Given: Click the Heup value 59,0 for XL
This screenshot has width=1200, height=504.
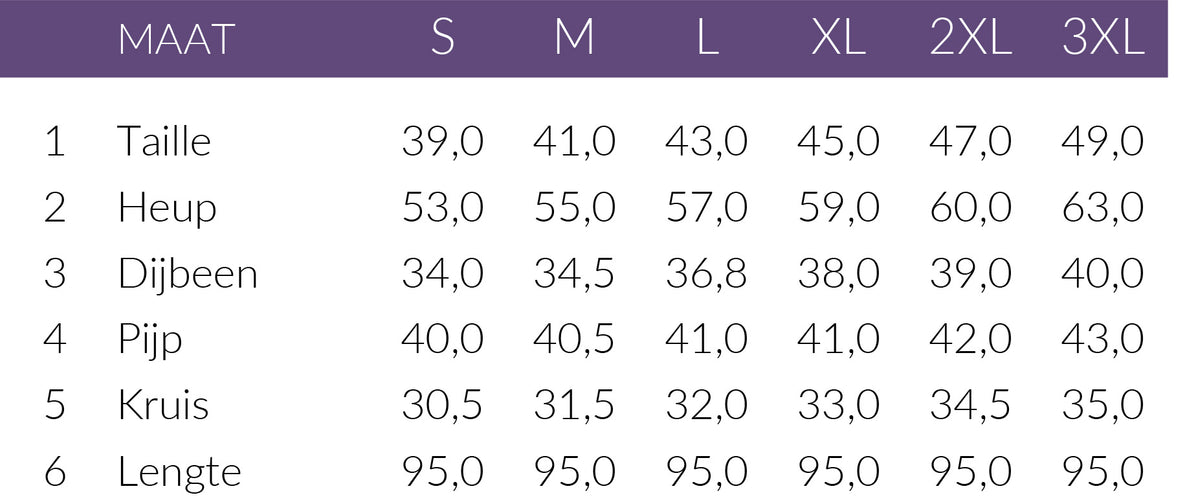Looking at the screenshot, I should pyautogui.click(x=838, y=207).
